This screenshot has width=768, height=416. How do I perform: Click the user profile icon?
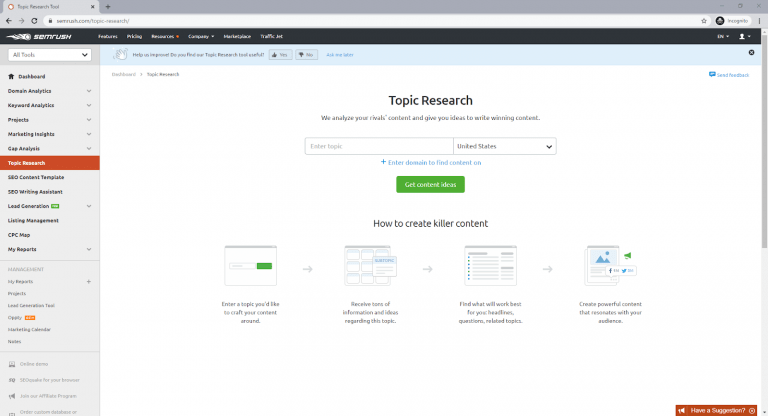[x=744, y=36]
